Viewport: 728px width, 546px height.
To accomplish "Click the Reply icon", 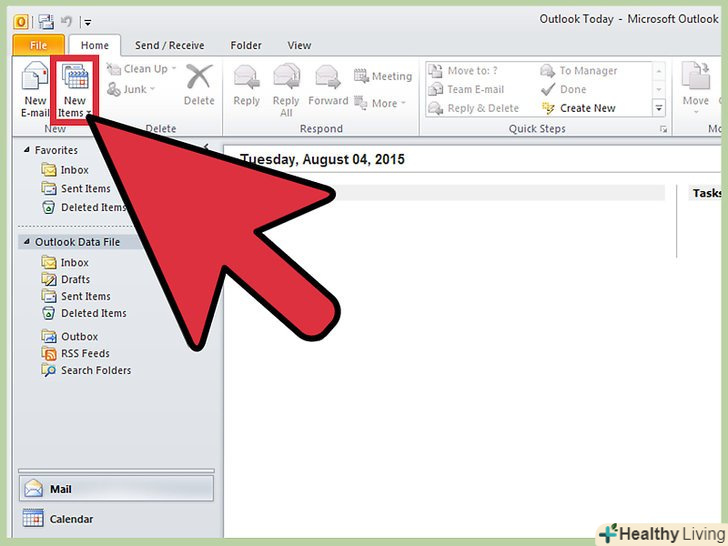I will tap(246, 77).
